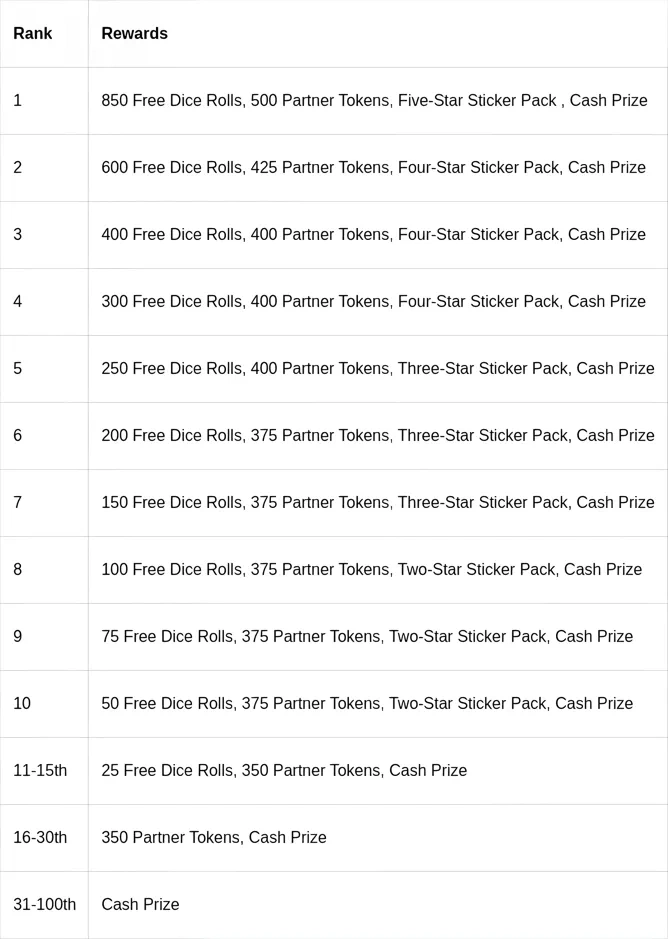668x939 pixels.
Task: Click the 300 Free Dice Rolls rewards cell
Action: [373, 302]
